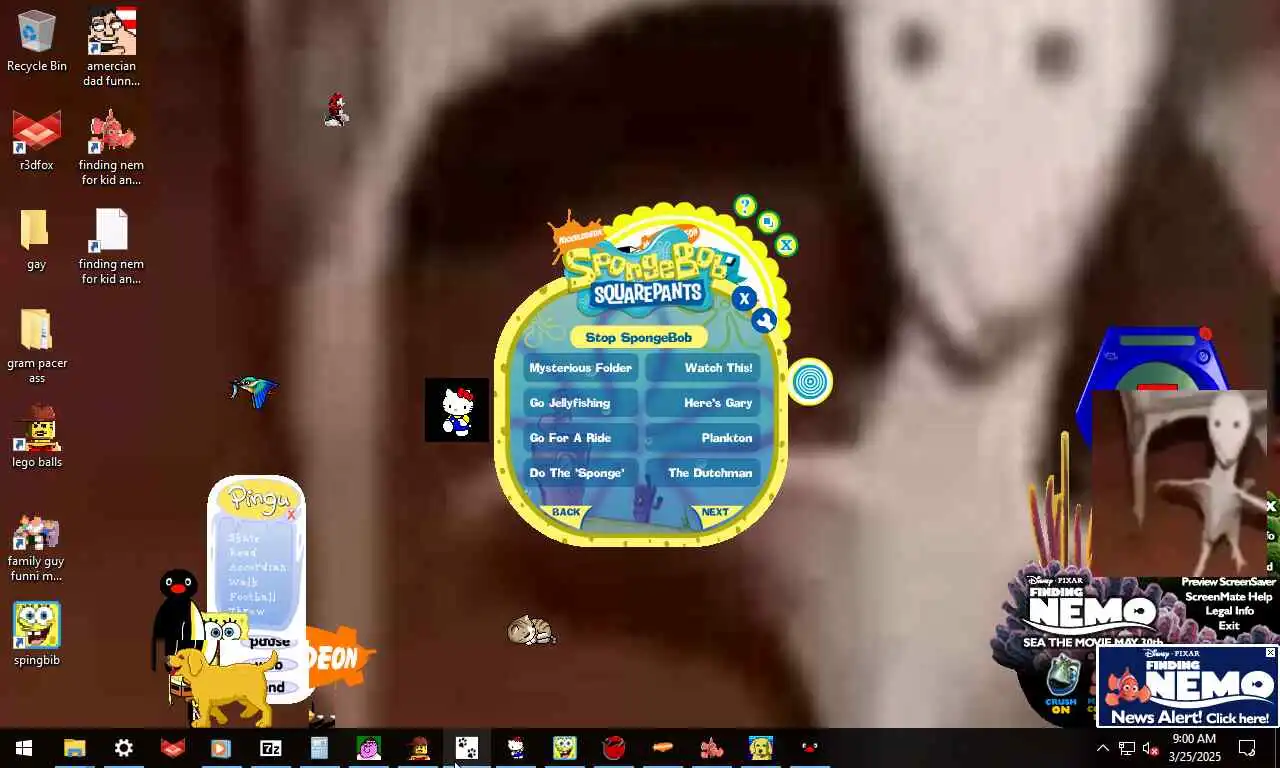The width and height of the screenshot is (1280, 768).
Task: Open File Explorer from the taskbar
Action: [75, 748]
